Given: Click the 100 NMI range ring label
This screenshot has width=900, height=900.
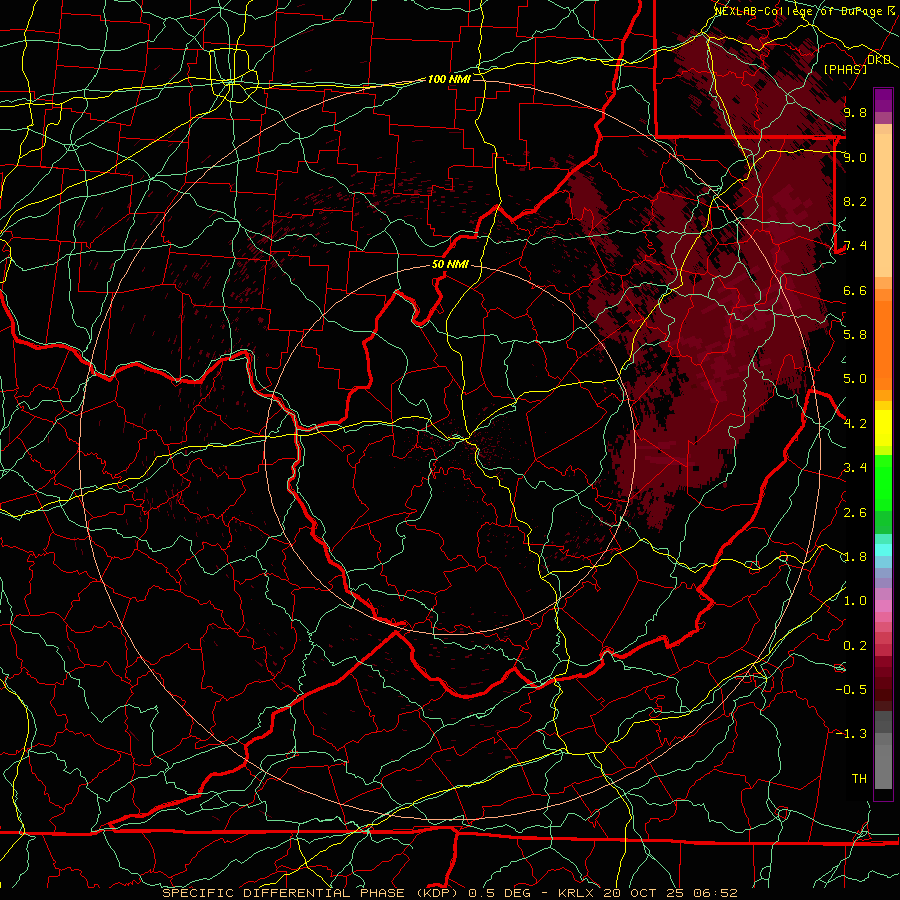Looking at the screenshot, I should coord(449,79).
